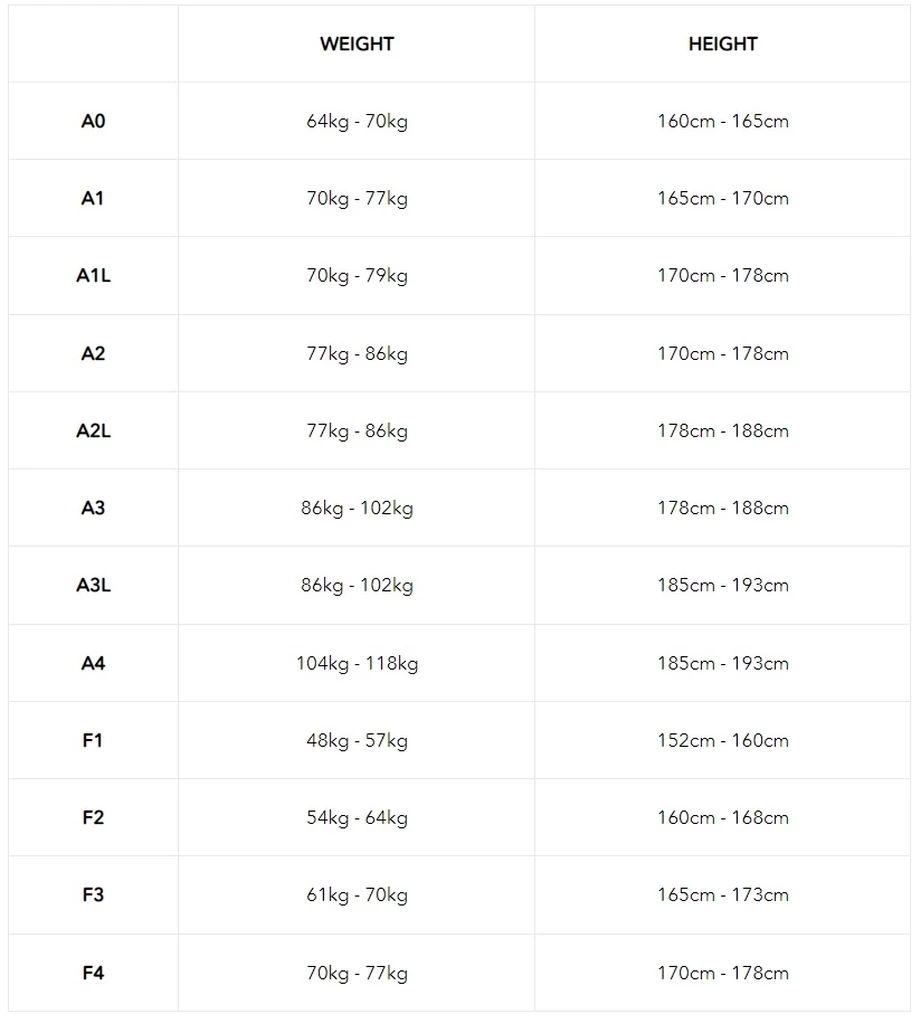Click the 64kg - 70kg weight cell
This screenshot has width=921, height=1024.
(357, 121)
